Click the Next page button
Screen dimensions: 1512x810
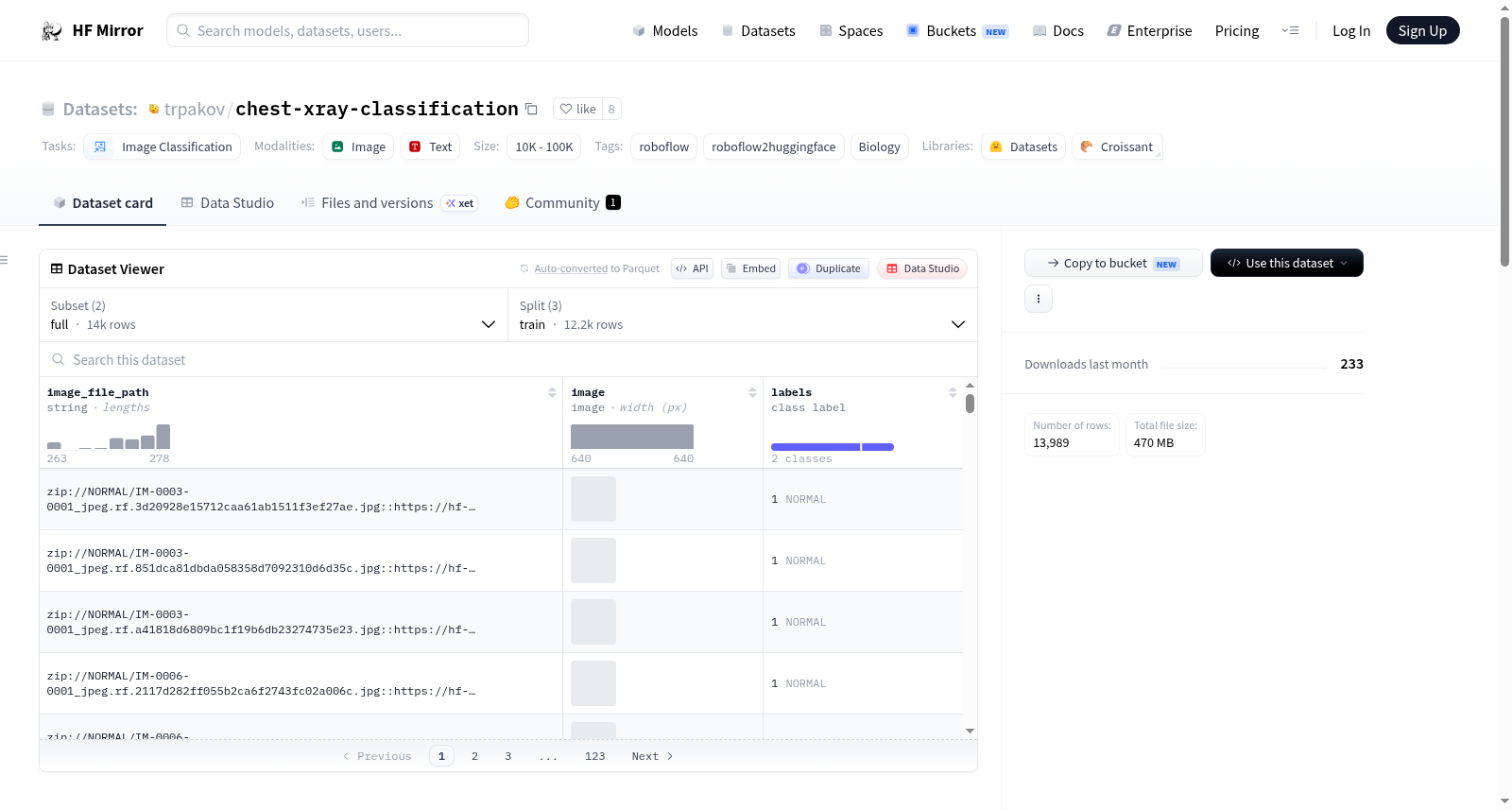[652, 756]
